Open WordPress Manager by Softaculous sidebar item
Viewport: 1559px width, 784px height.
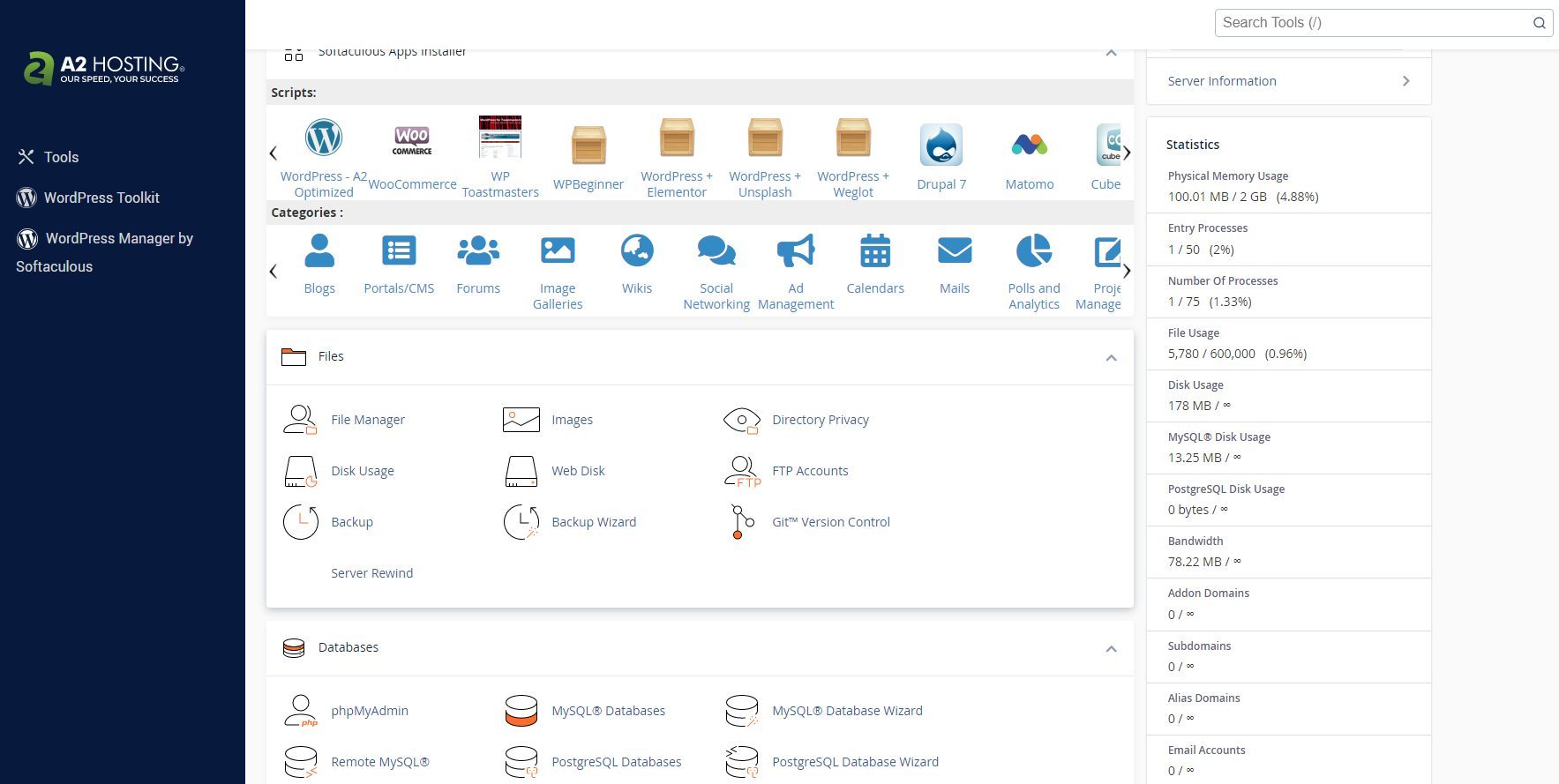pyautogui.click(x=105, y=252)
